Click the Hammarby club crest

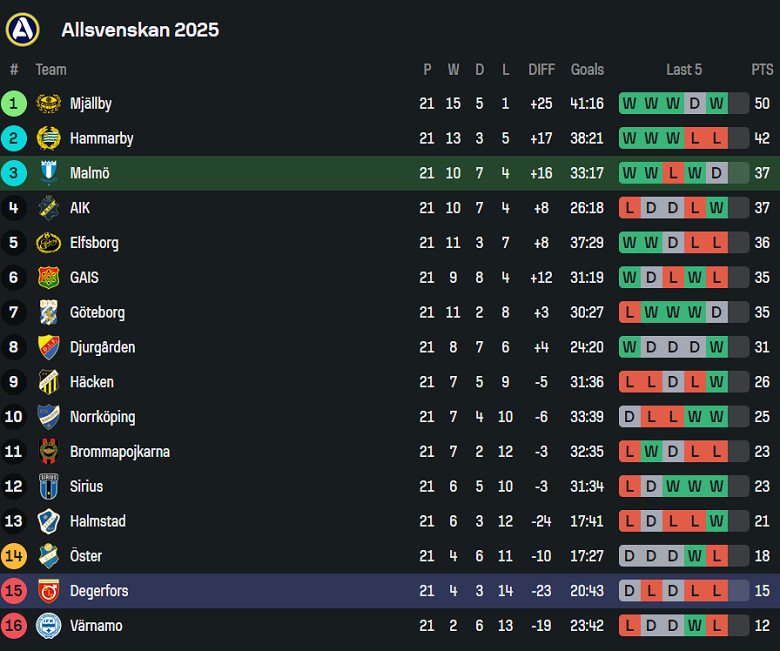48,138
